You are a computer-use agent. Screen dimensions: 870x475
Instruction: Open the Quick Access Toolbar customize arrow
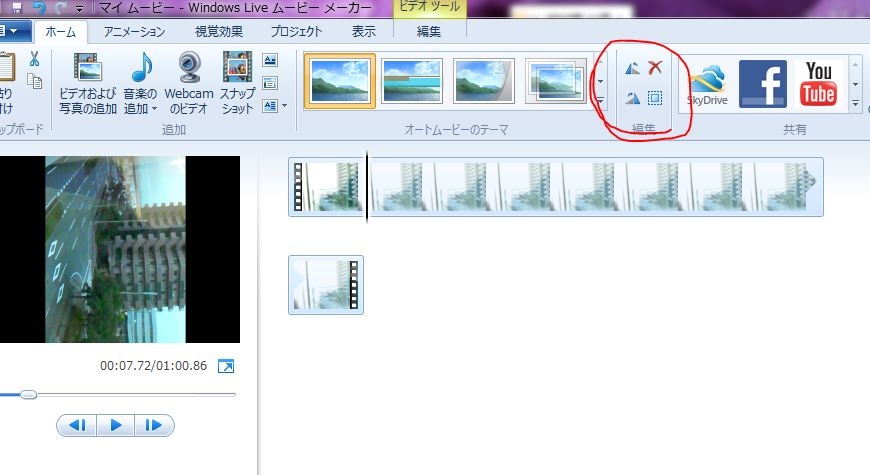coord(79,8)
